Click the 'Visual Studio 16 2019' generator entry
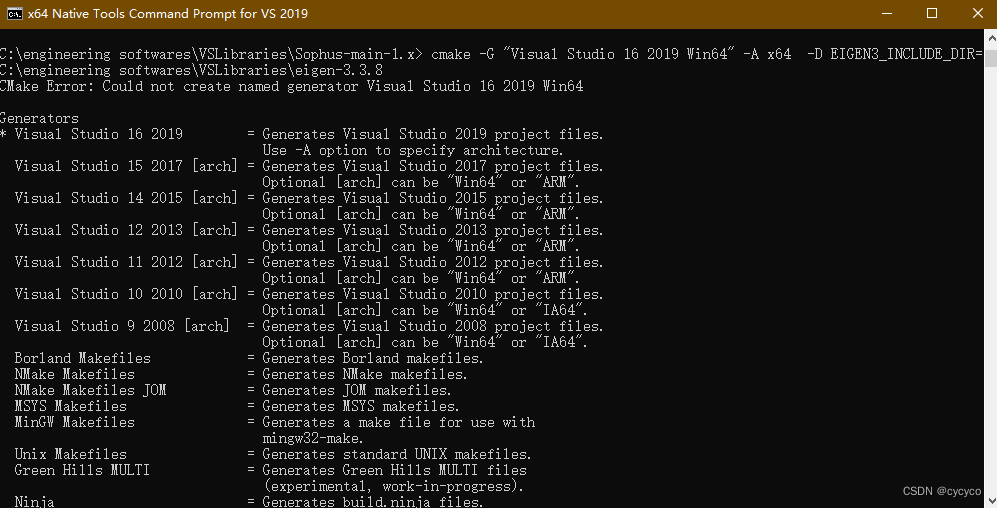The image size is (997, 508). [x=99, y=134]
